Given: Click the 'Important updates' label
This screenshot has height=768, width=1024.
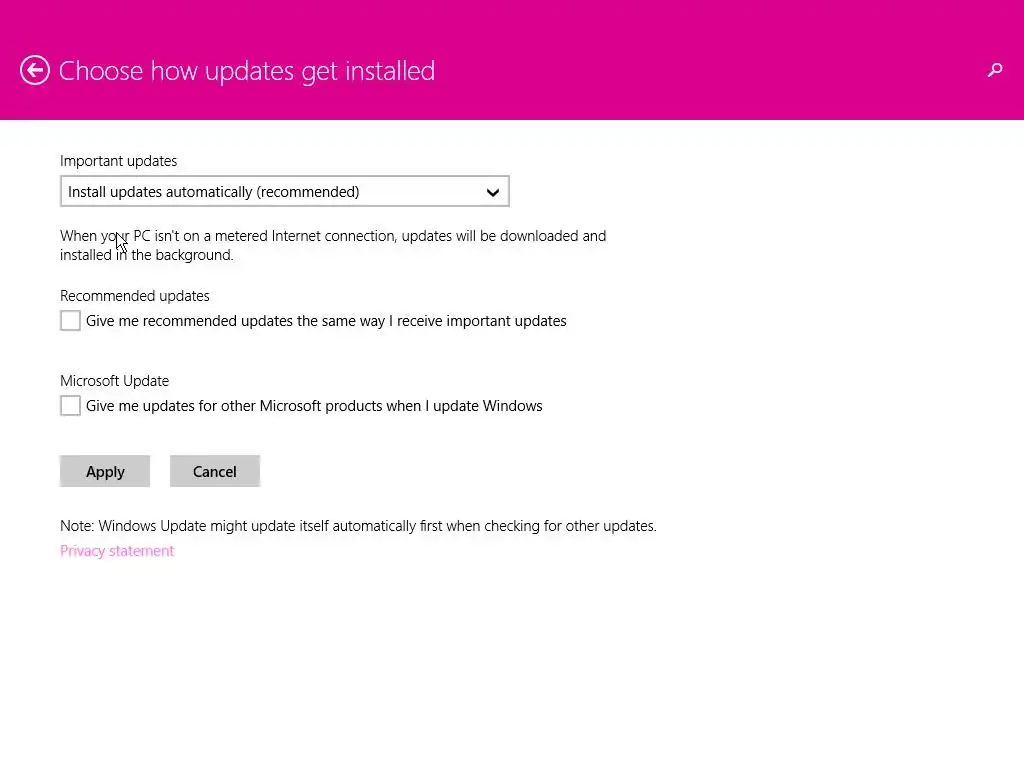Looking at the screenshot, I should (118, 161).
